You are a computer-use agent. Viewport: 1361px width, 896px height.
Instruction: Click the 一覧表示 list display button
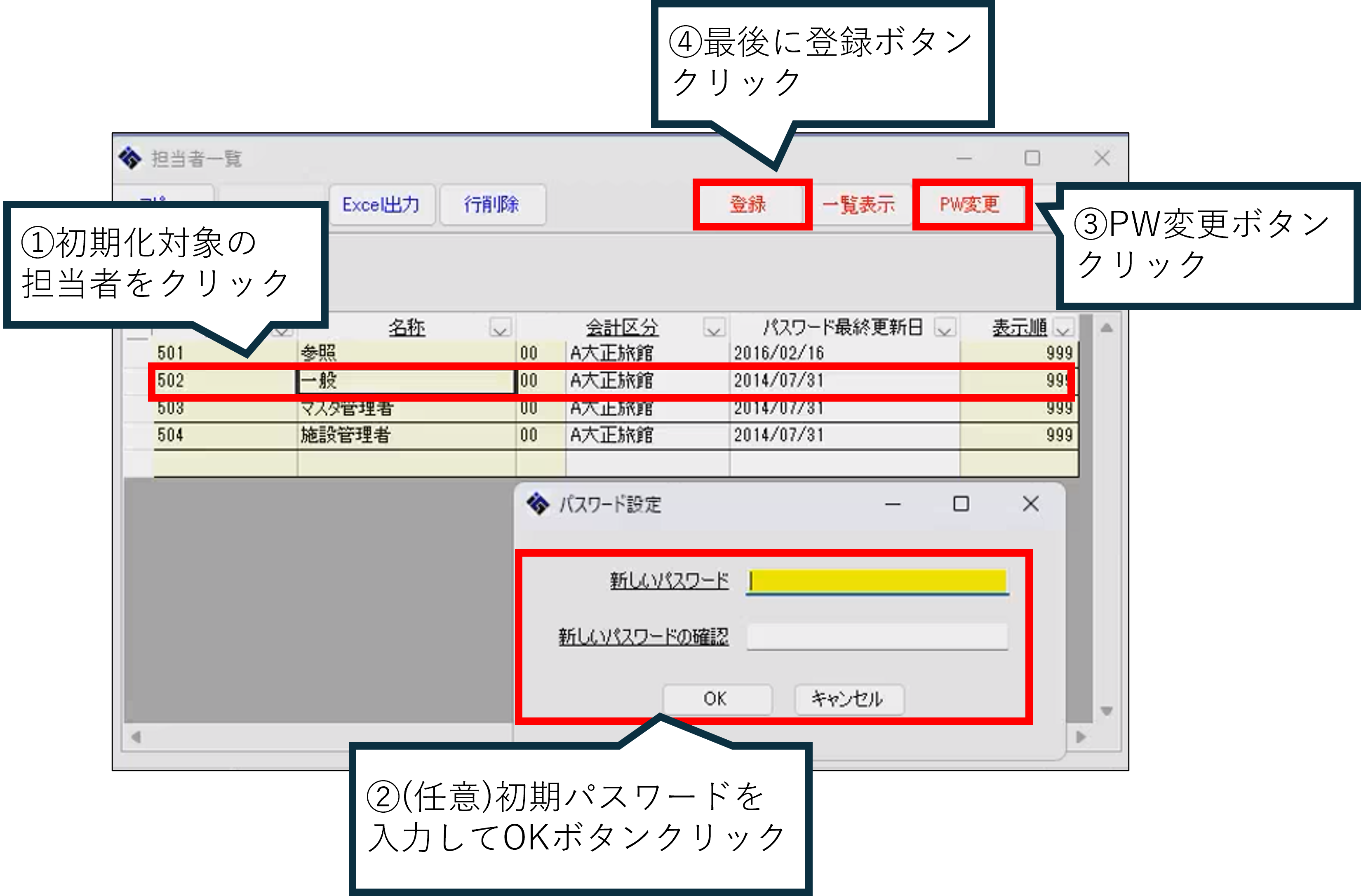click(x=858, y=204)
